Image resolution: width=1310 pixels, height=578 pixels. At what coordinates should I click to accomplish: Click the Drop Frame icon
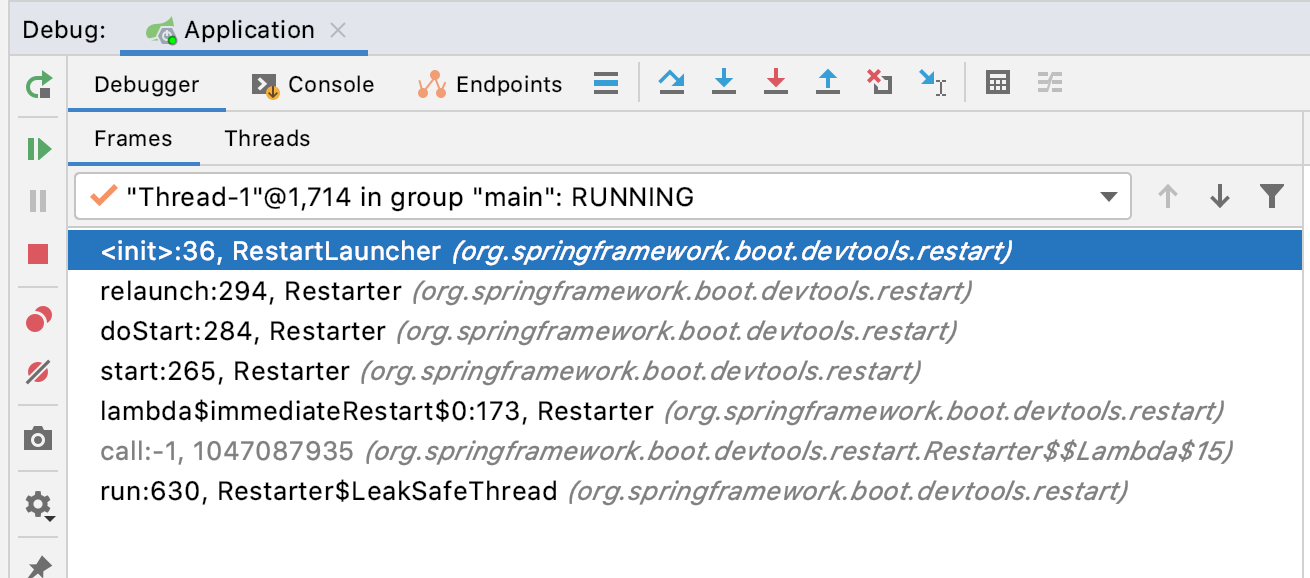pyautogui.click(x=879, y=83)
